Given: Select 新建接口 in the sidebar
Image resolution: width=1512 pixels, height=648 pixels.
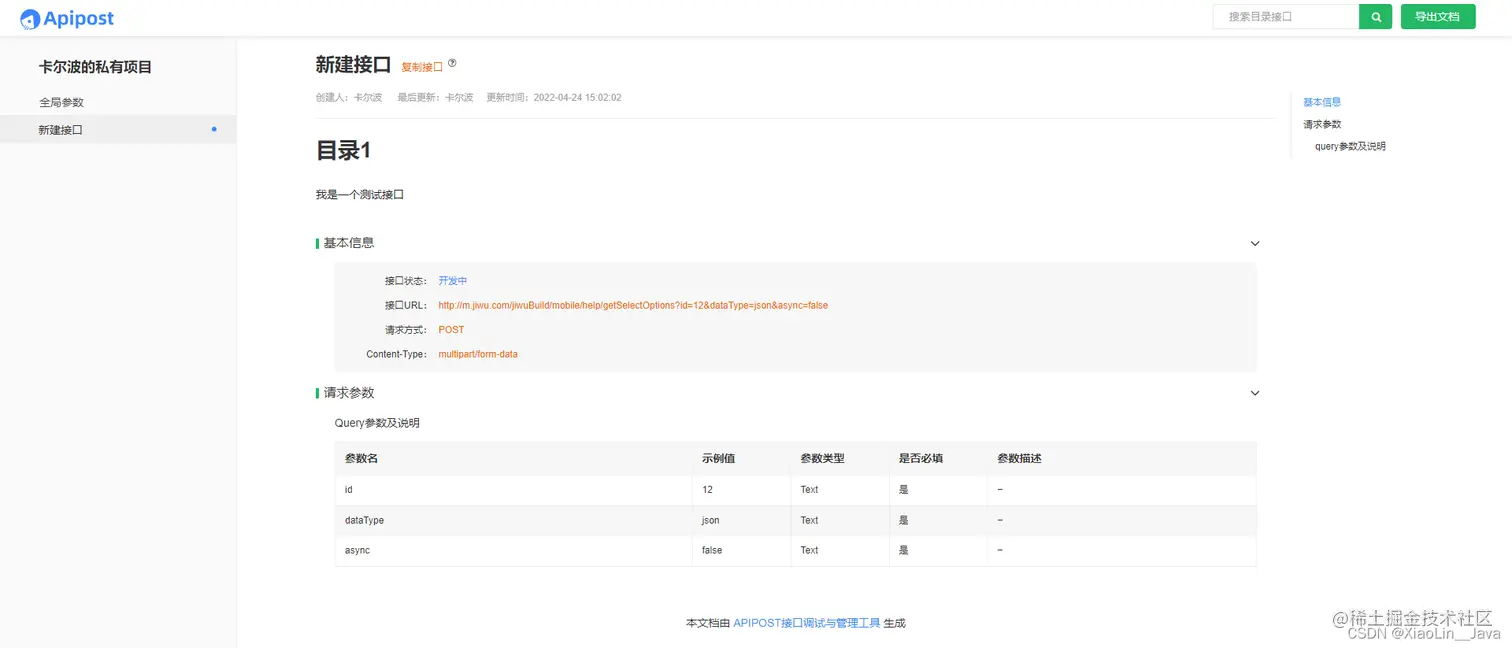Looking at the screenshot, I should pyautogui.click(x=118, y=129).
